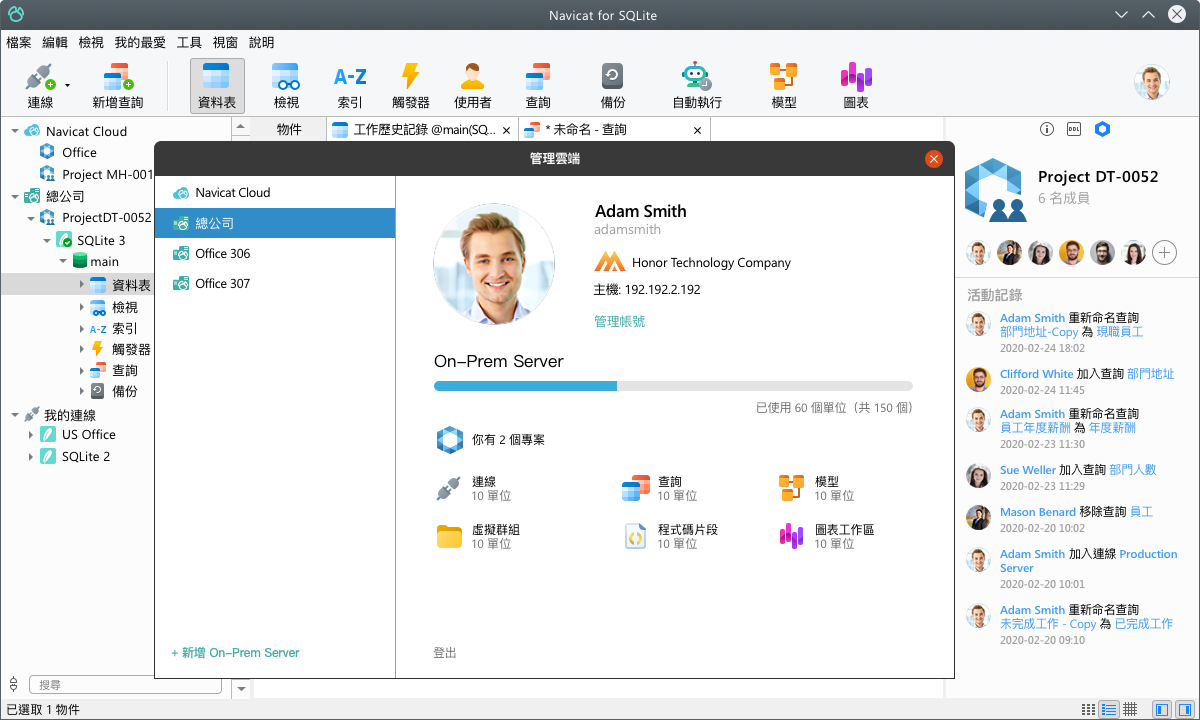Collapse the SQLite 3 connection node
The height and width of the screenshot is (720, 1200).
pos(47,240)
